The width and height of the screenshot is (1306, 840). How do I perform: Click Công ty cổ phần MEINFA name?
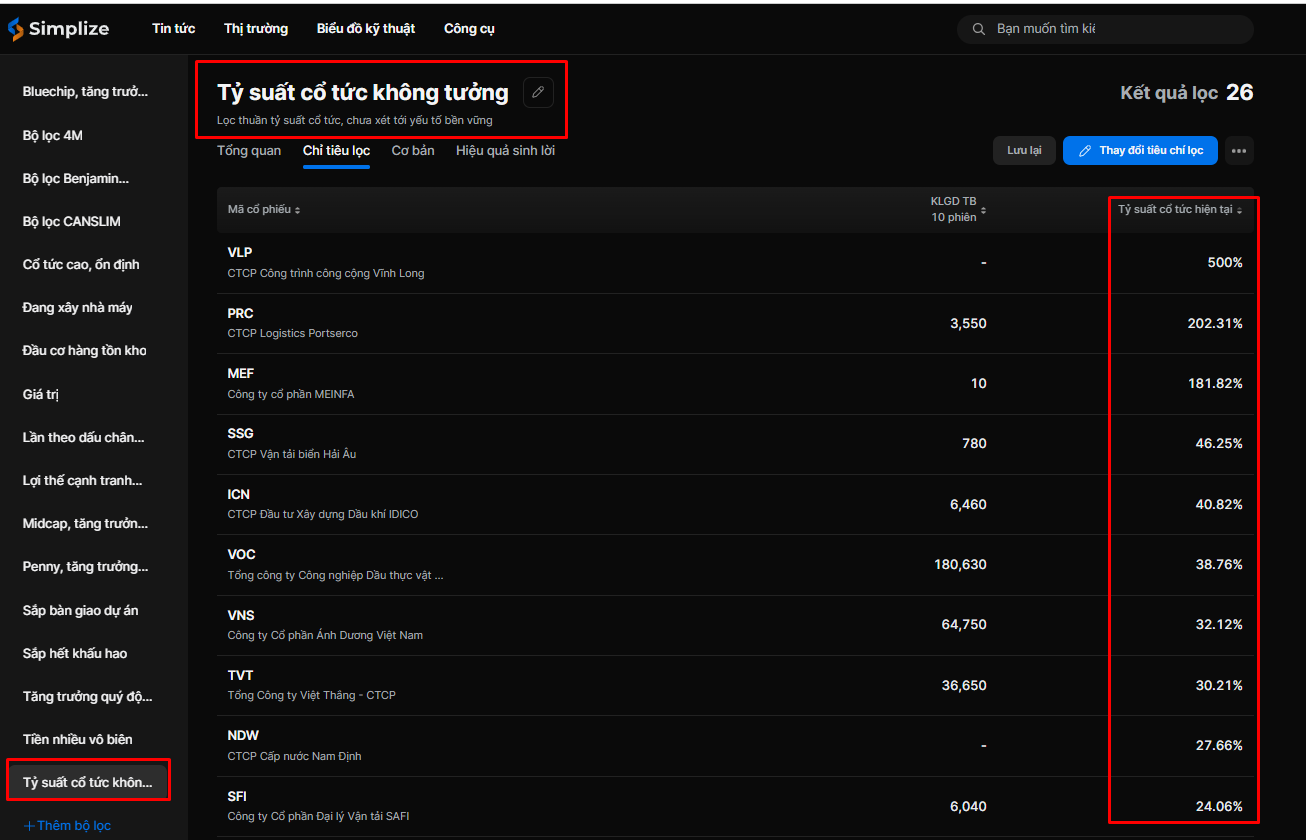pos(291,394)
